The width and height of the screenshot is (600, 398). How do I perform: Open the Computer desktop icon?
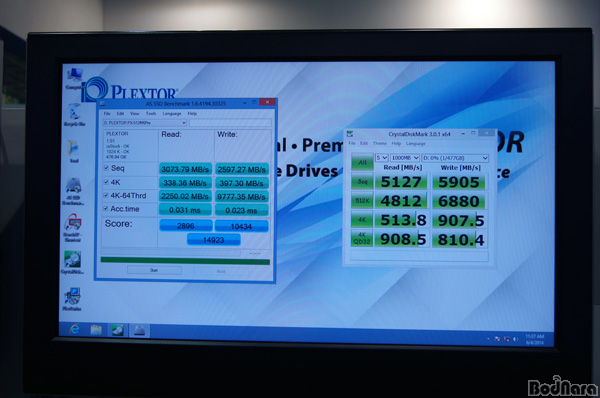click(74, 78)
